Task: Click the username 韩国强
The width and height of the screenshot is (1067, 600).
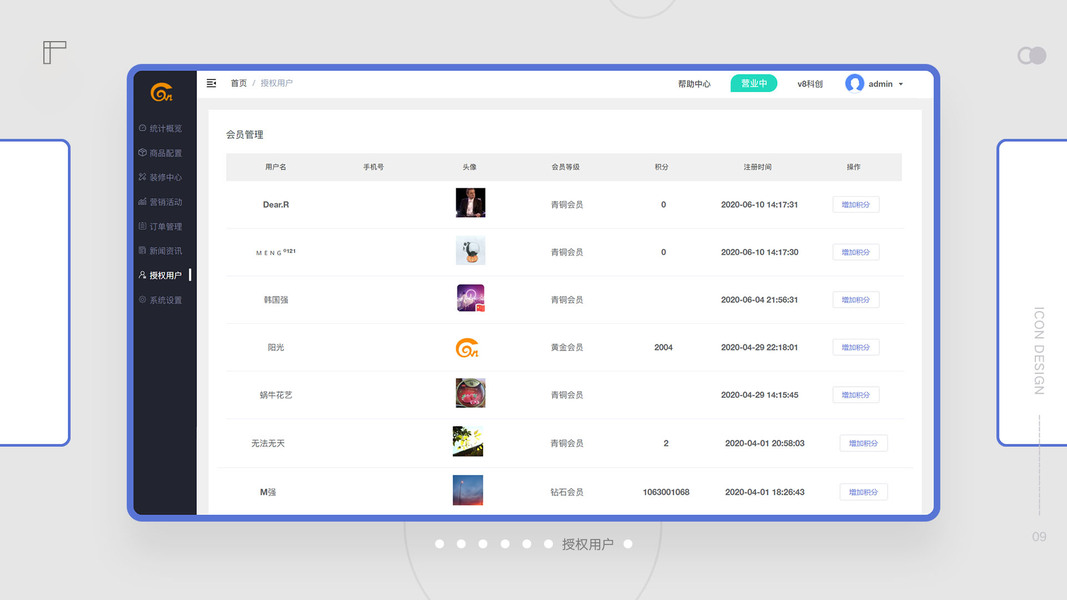Action: click(276, 300)
